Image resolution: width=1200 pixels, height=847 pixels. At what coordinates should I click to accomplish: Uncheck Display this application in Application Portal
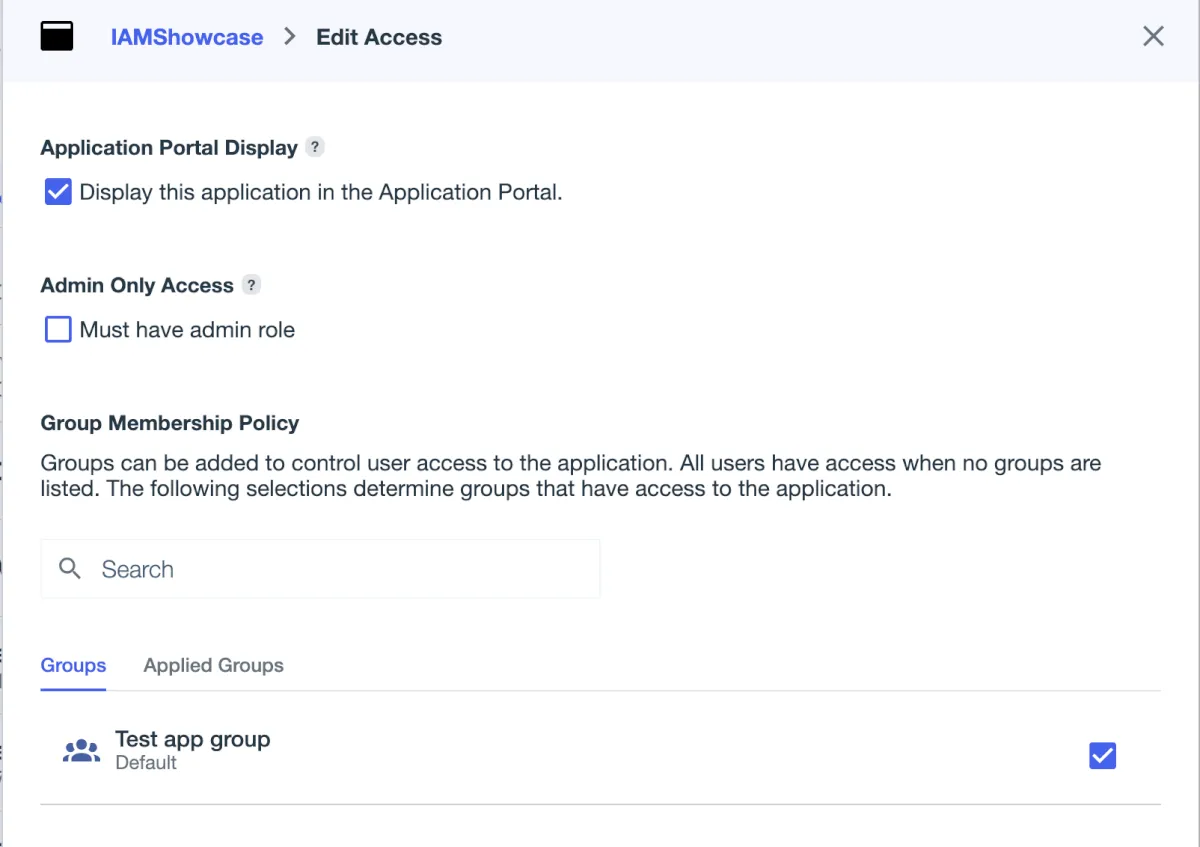58,192
